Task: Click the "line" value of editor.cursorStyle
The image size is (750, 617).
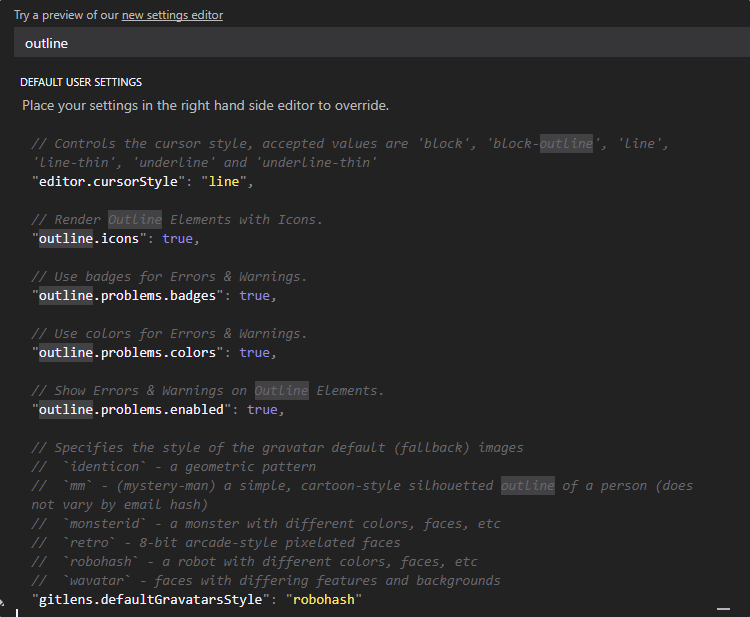Action: [223, 182]
